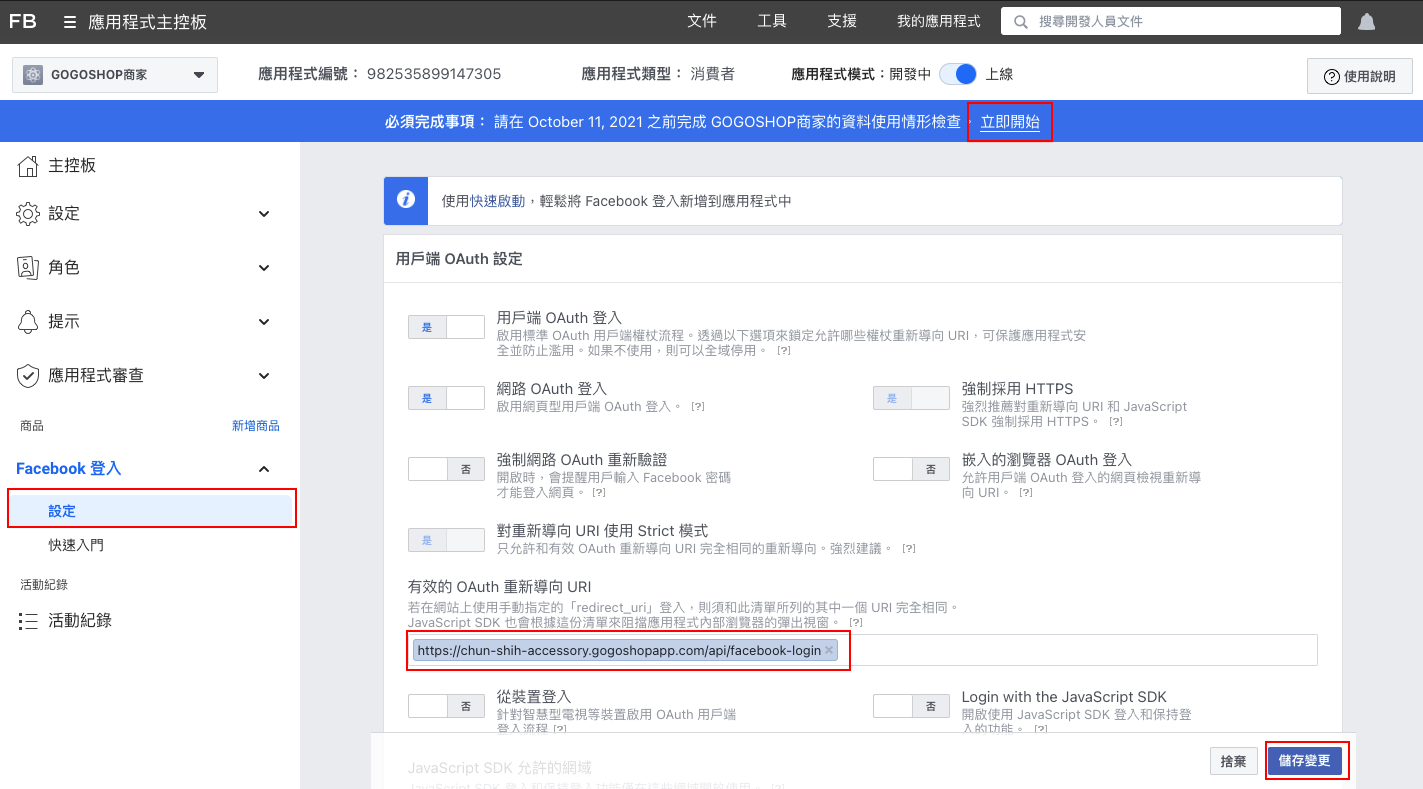The image size is (1423, 789).
Task: Expand the 提示 sidebar section chevron
Action: coord(264,322)
